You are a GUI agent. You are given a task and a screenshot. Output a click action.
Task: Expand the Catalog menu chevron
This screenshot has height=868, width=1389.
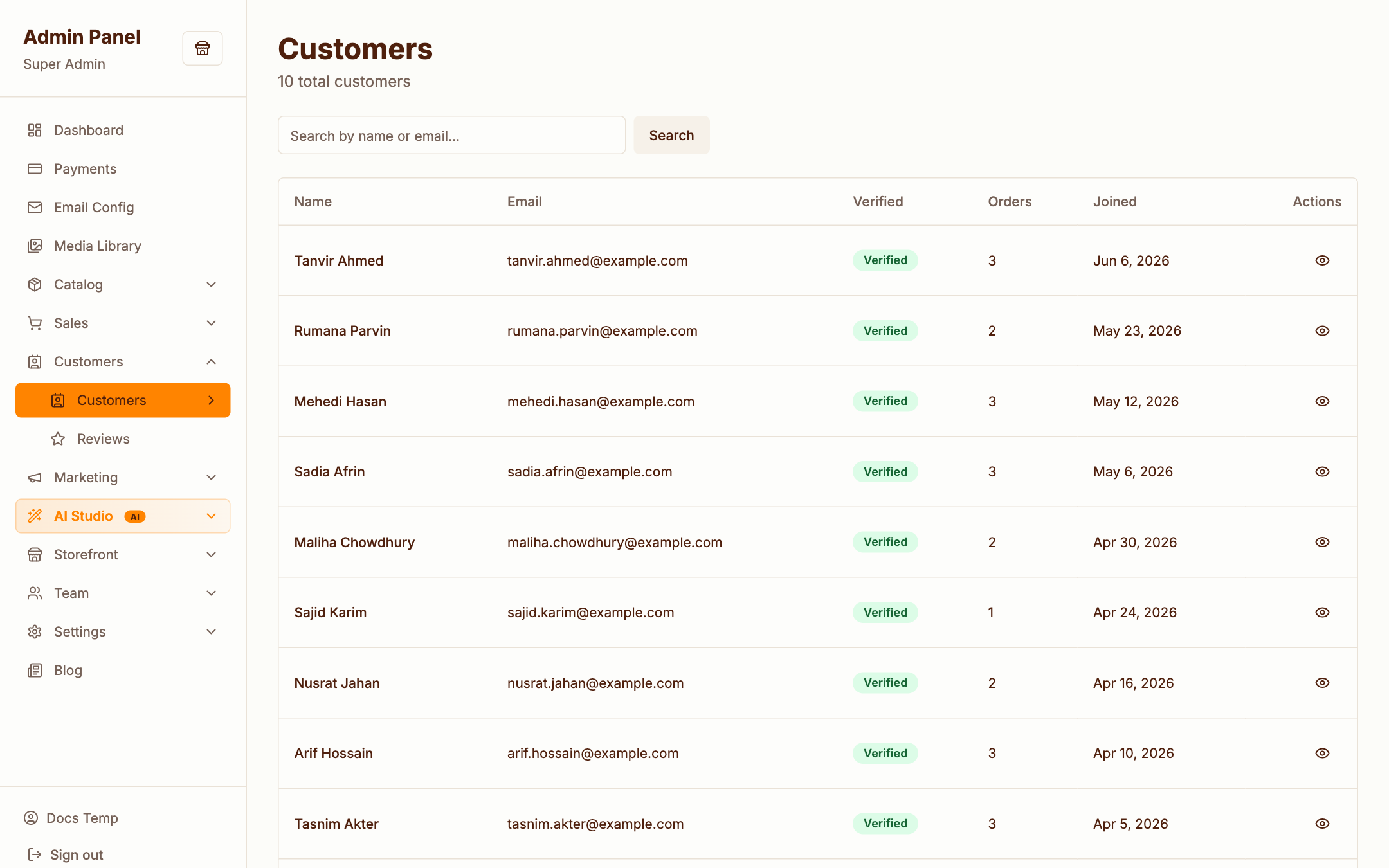click(211, 285)
